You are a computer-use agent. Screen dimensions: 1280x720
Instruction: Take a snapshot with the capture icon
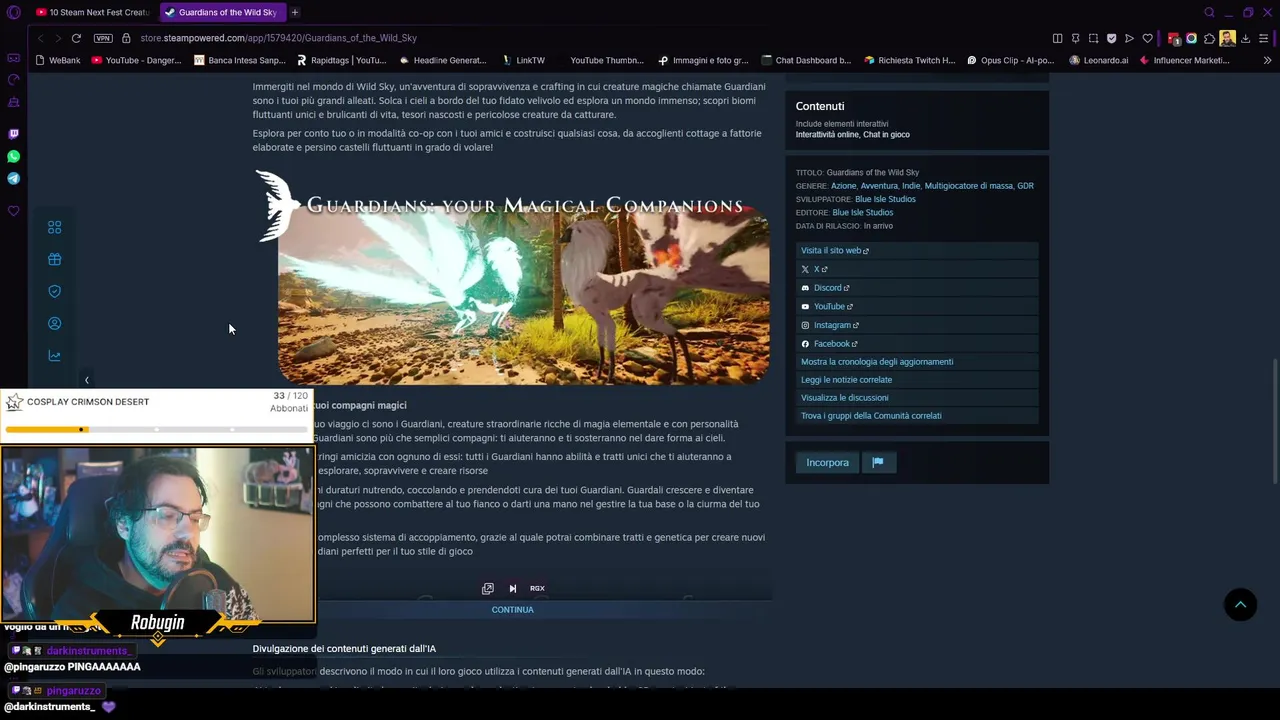click(1093, 38)
